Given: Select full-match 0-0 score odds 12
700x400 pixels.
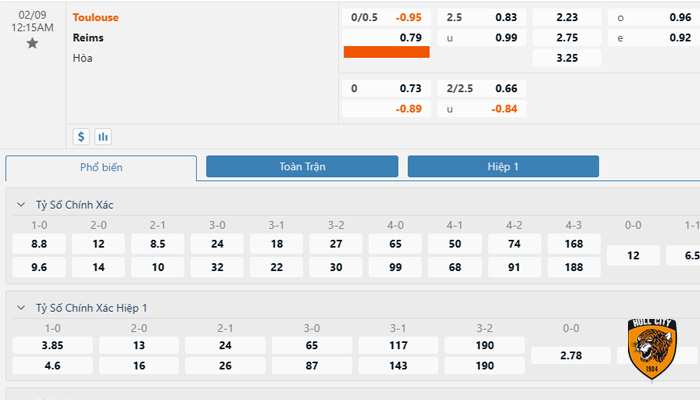Looking at the screenshot, I should click(x=633, y=256).
